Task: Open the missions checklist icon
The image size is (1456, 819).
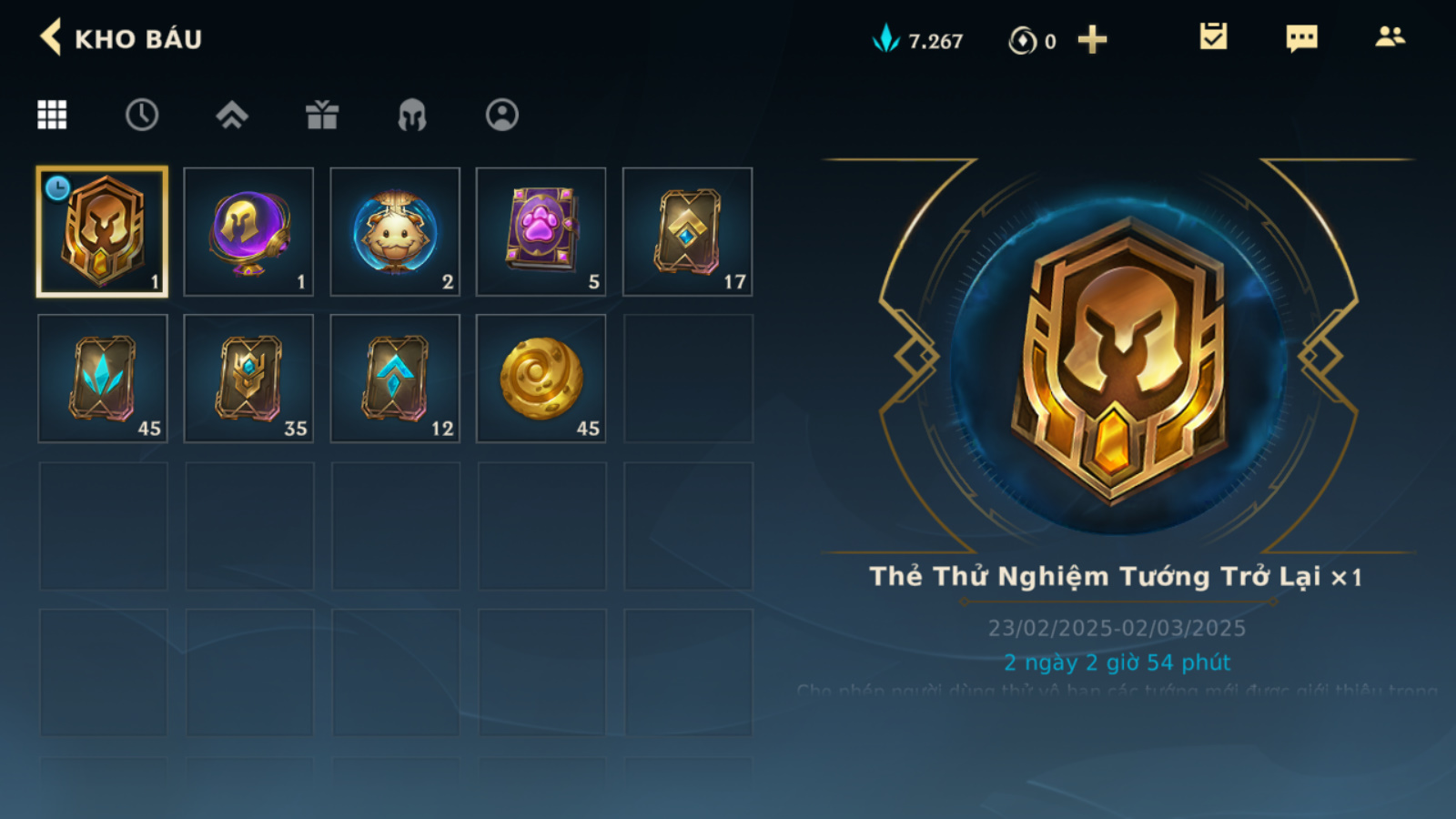Action: pos(1213,37)
